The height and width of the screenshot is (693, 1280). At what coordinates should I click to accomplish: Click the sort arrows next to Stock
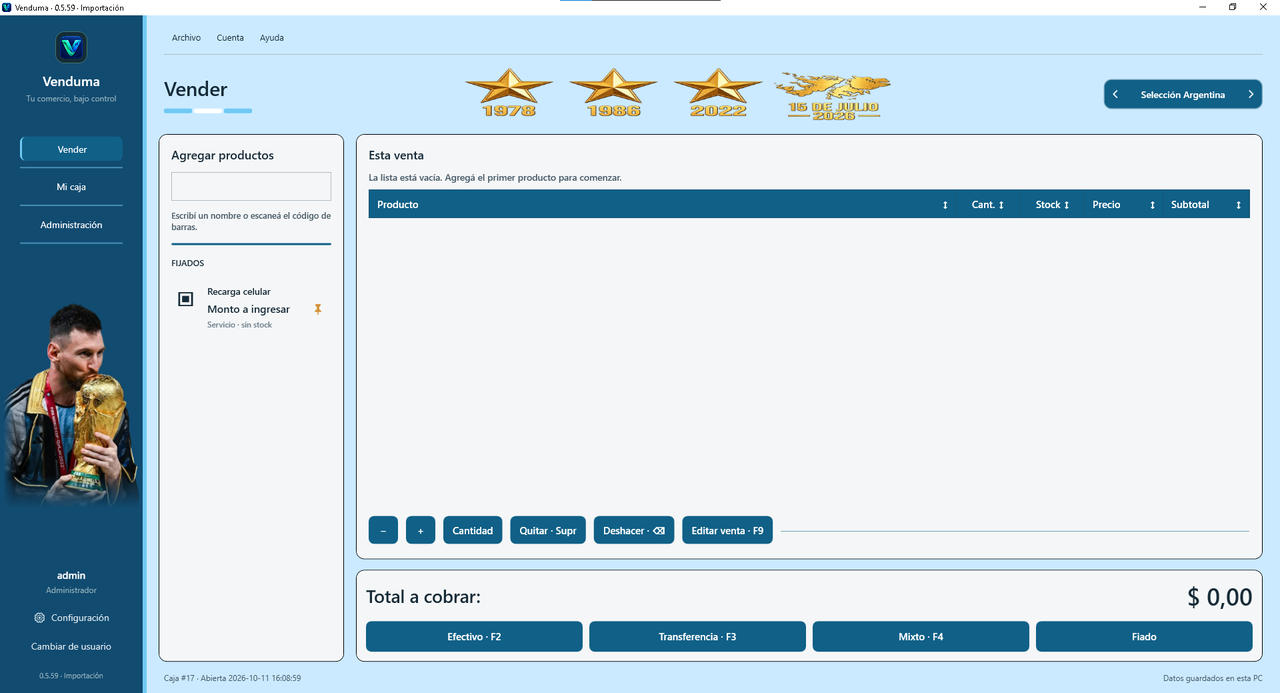click(1066, 205)
